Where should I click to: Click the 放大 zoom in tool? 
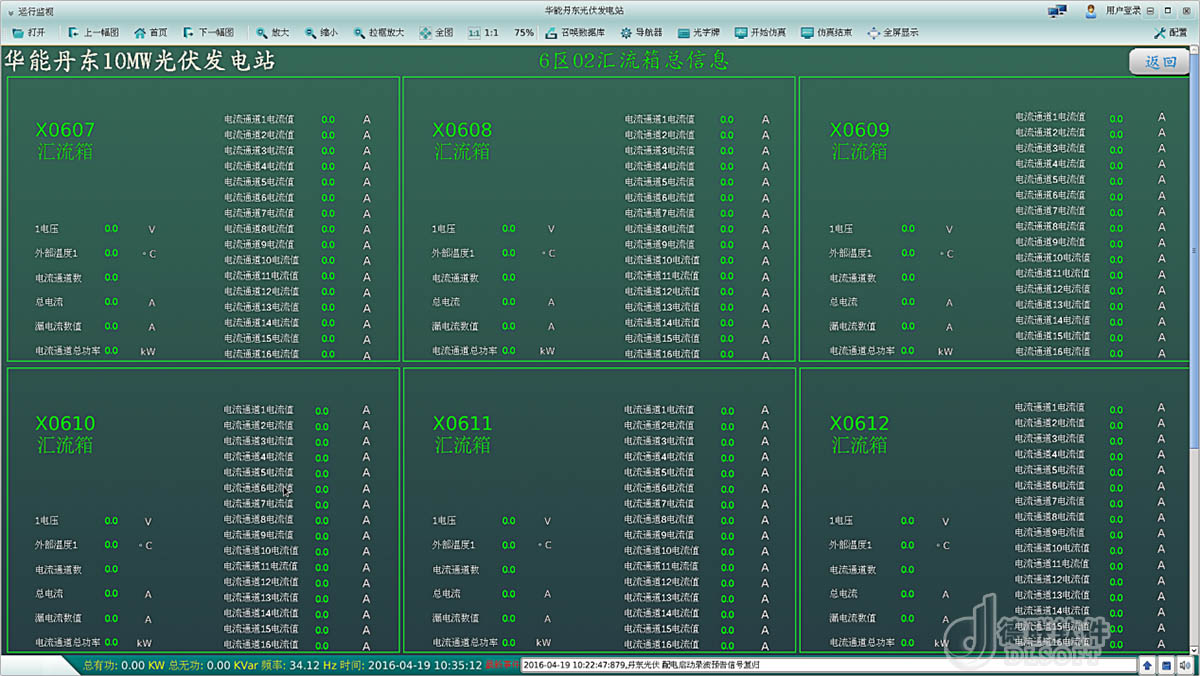(x=272, y=33)
